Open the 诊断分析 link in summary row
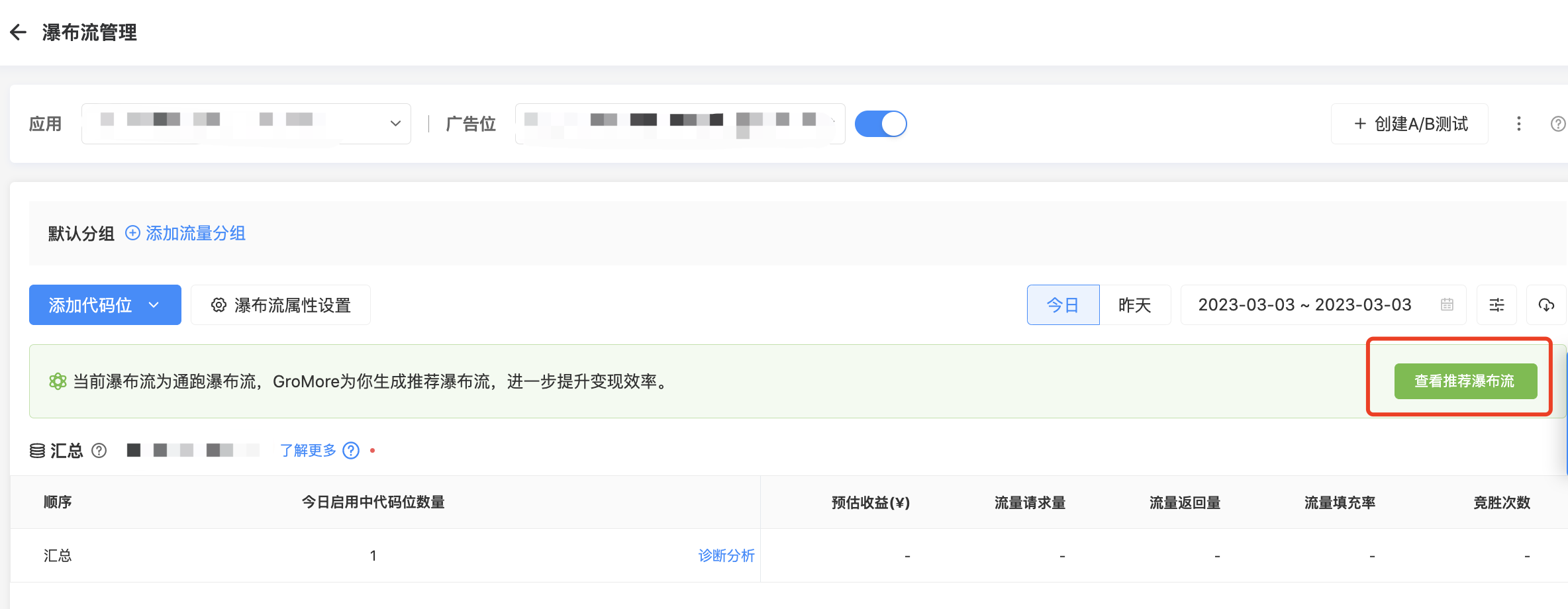Viewport: 1568px width, 609px height. (x=726, y=555)
